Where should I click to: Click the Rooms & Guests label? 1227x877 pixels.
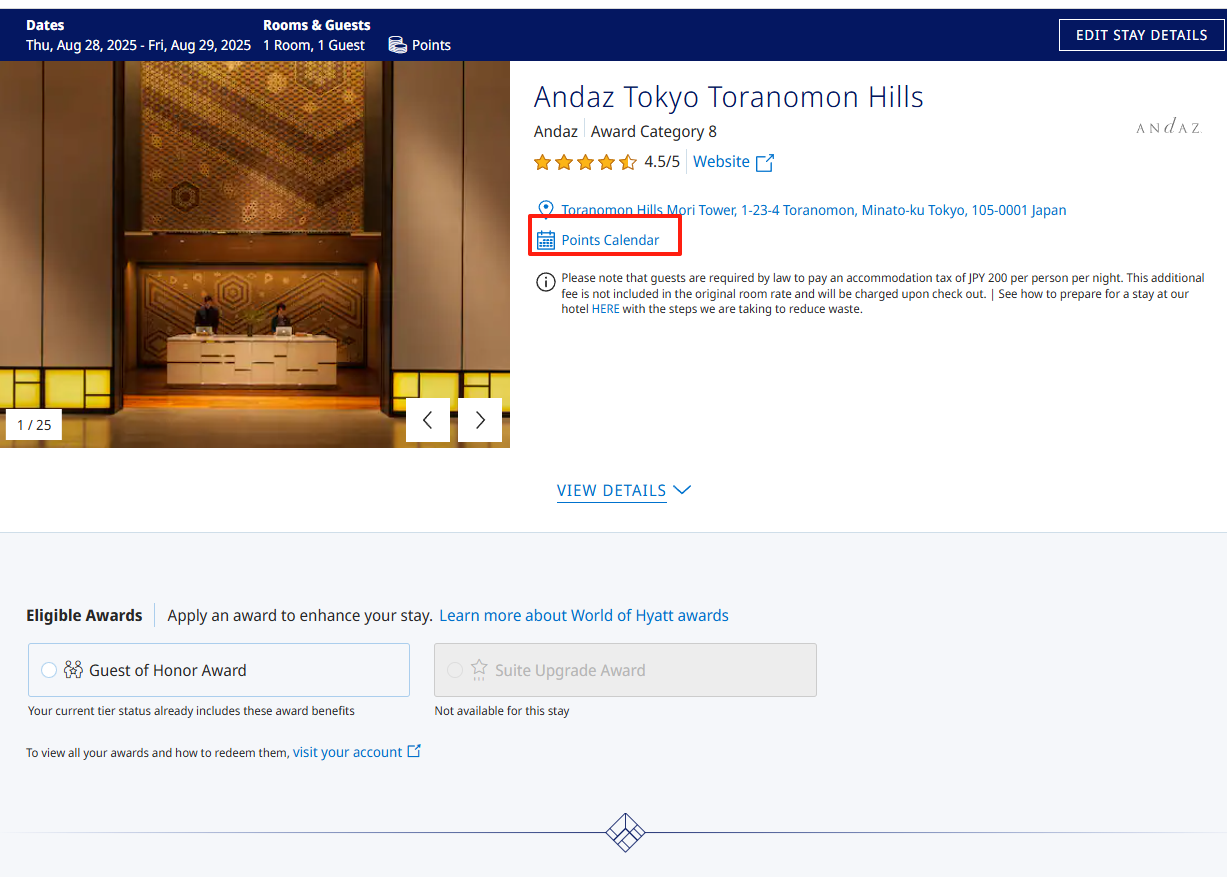[317, 25]
